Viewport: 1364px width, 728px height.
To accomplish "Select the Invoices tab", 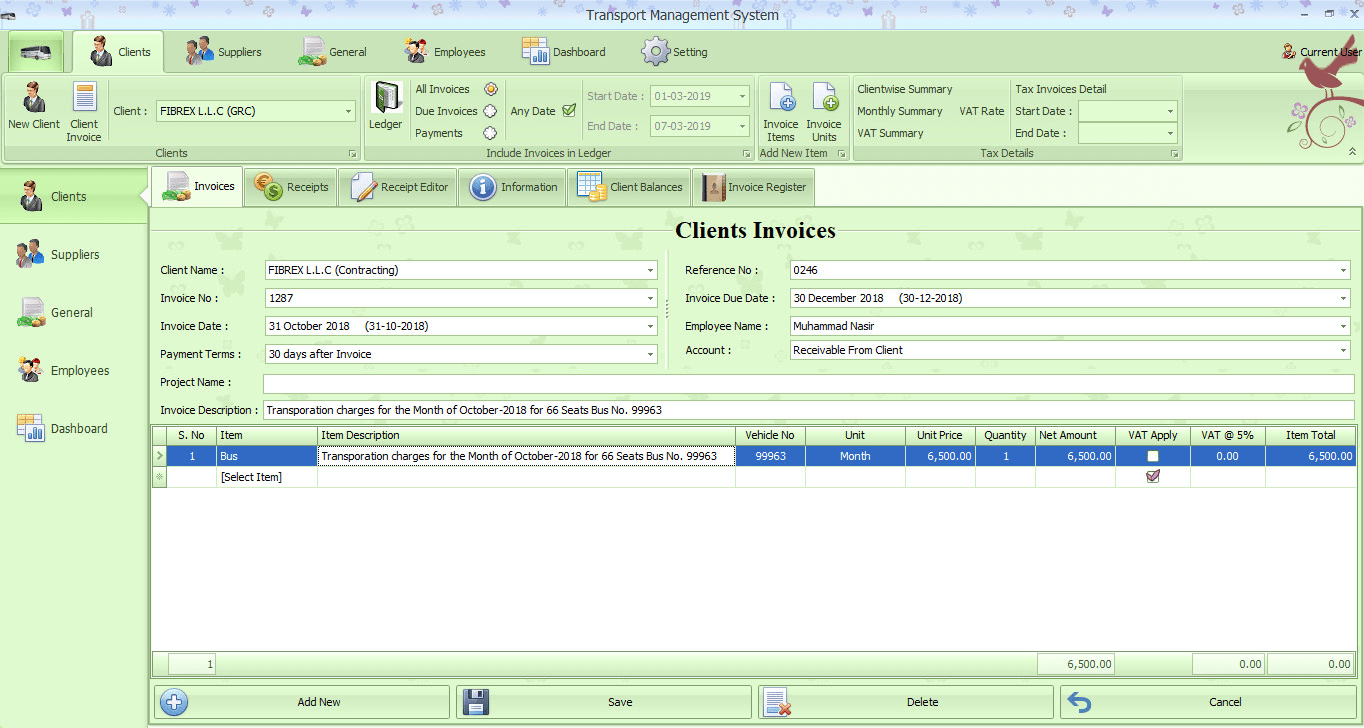I will pyautogui.click(x=197, y=187).
